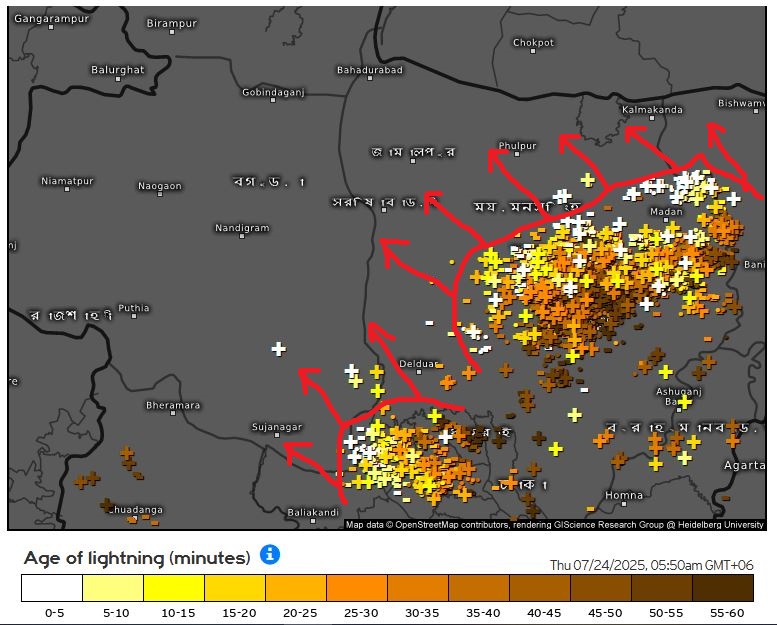Click the Homna place label

click(624, 495)
